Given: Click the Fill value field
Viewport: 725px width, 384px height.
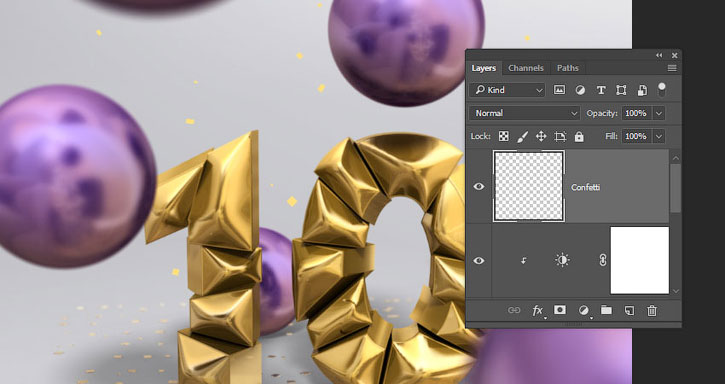Looking at the screenshot, I should [x=636, y=136].
